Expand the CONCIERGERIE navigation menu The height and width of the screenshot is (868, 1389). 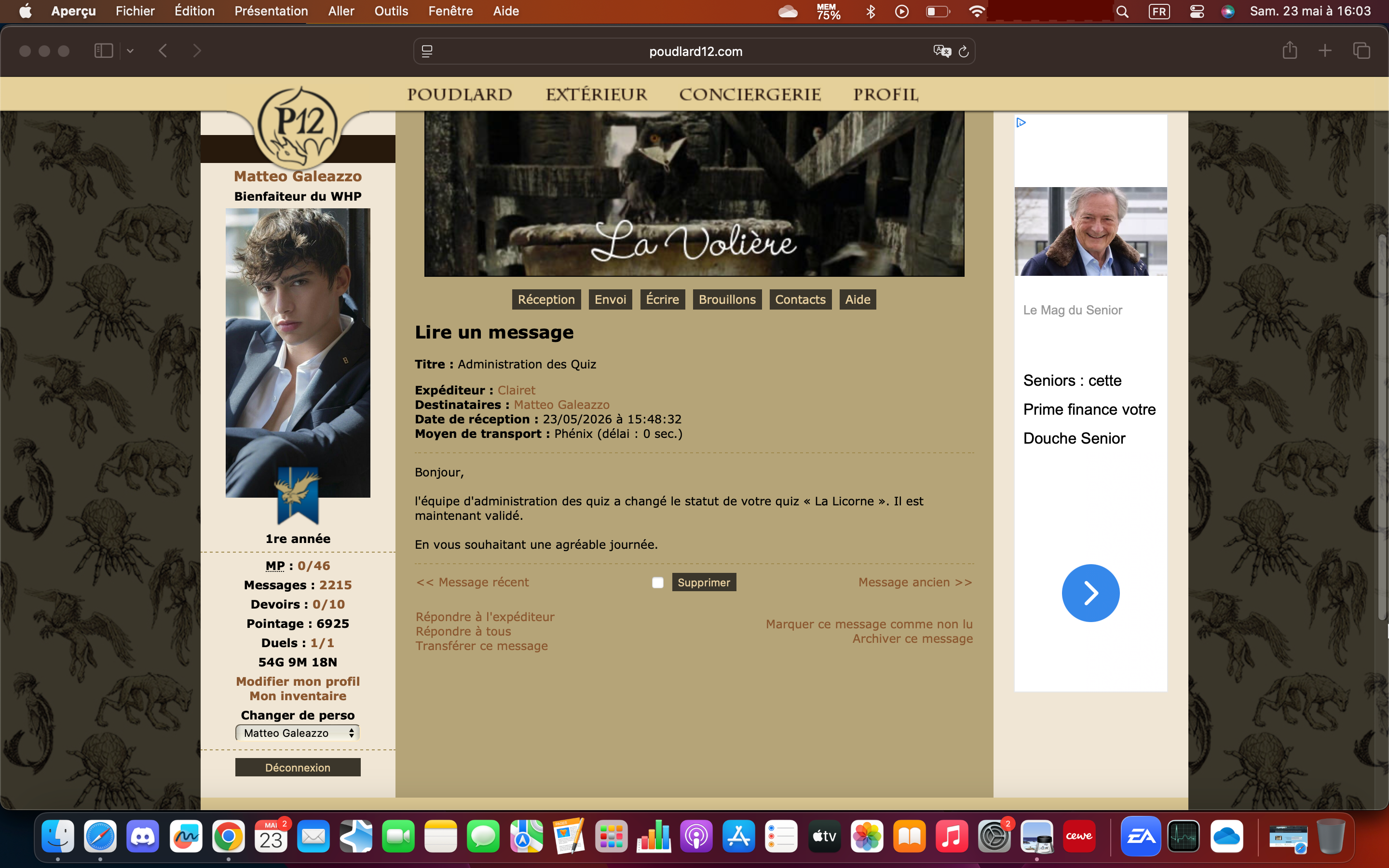pyautogui.click(x=750, y=95)
